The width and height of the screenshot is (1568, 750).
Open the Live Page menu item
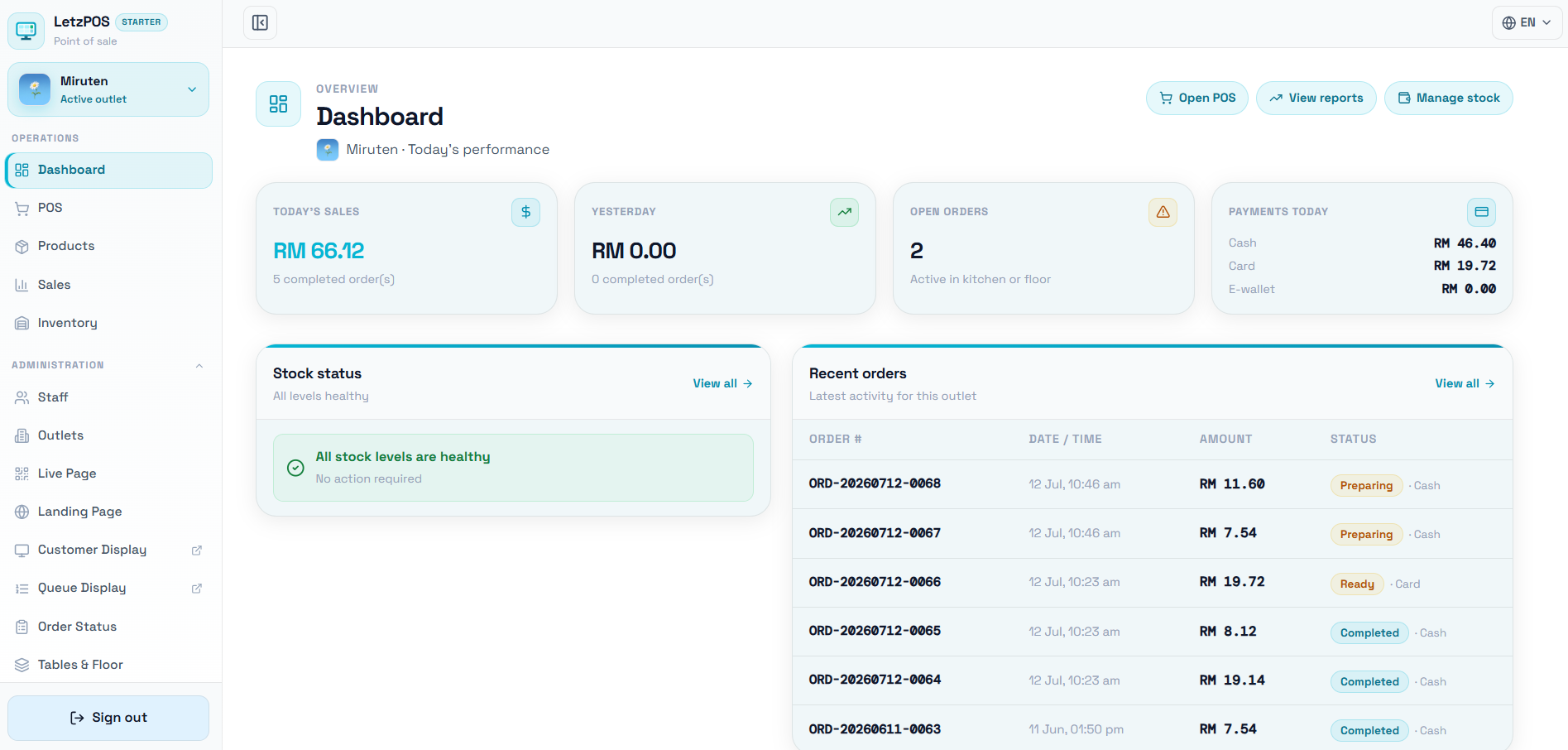click(x=108, y=474)
